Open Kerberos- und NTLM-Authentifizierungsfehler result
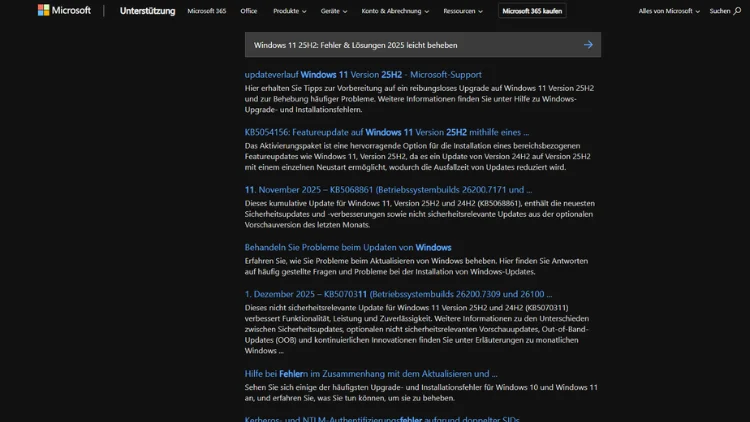 (382, 418)
